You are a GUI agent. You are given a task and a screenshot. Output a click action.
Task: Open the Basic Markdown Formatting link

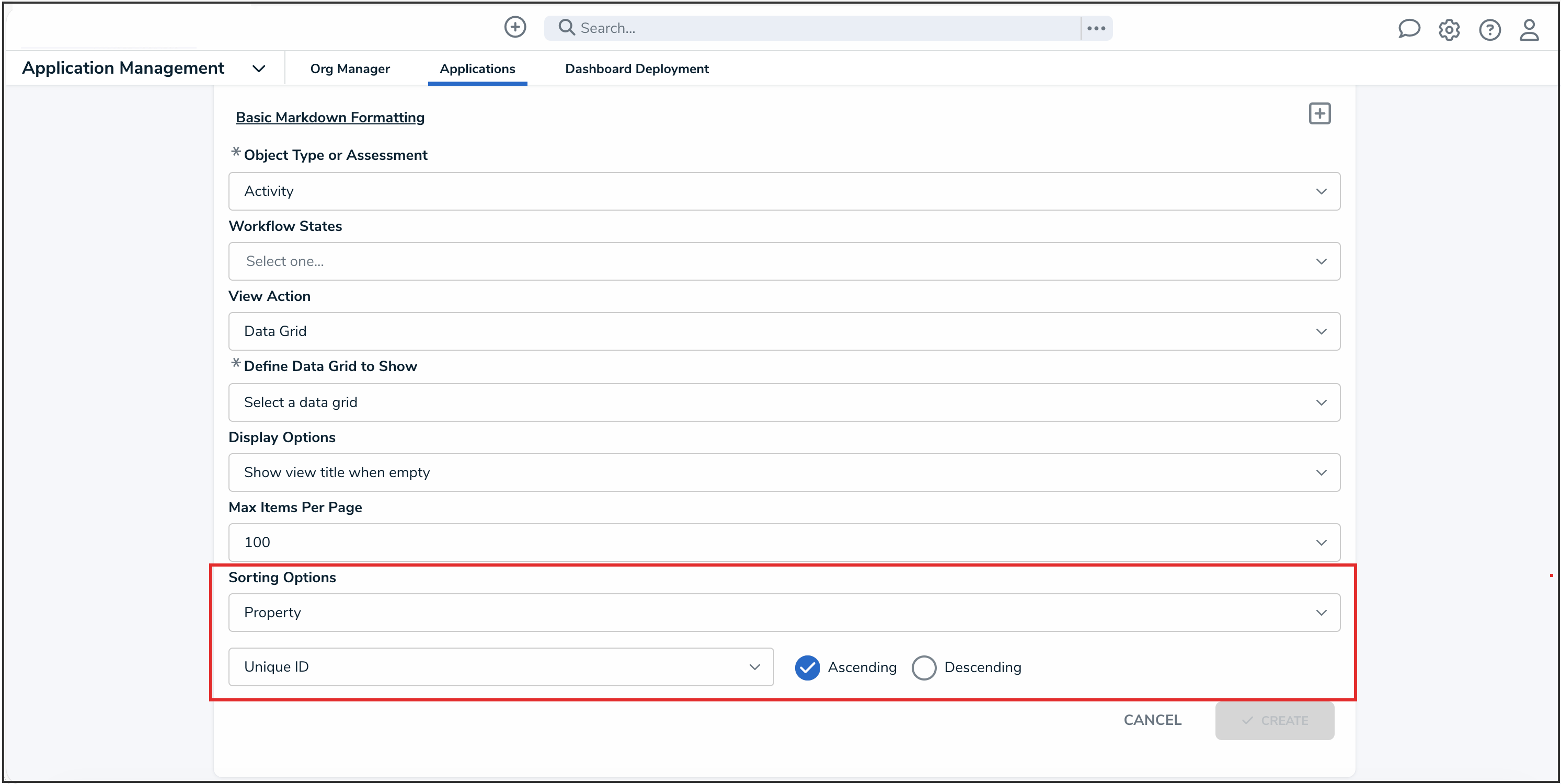click(330, 117)
